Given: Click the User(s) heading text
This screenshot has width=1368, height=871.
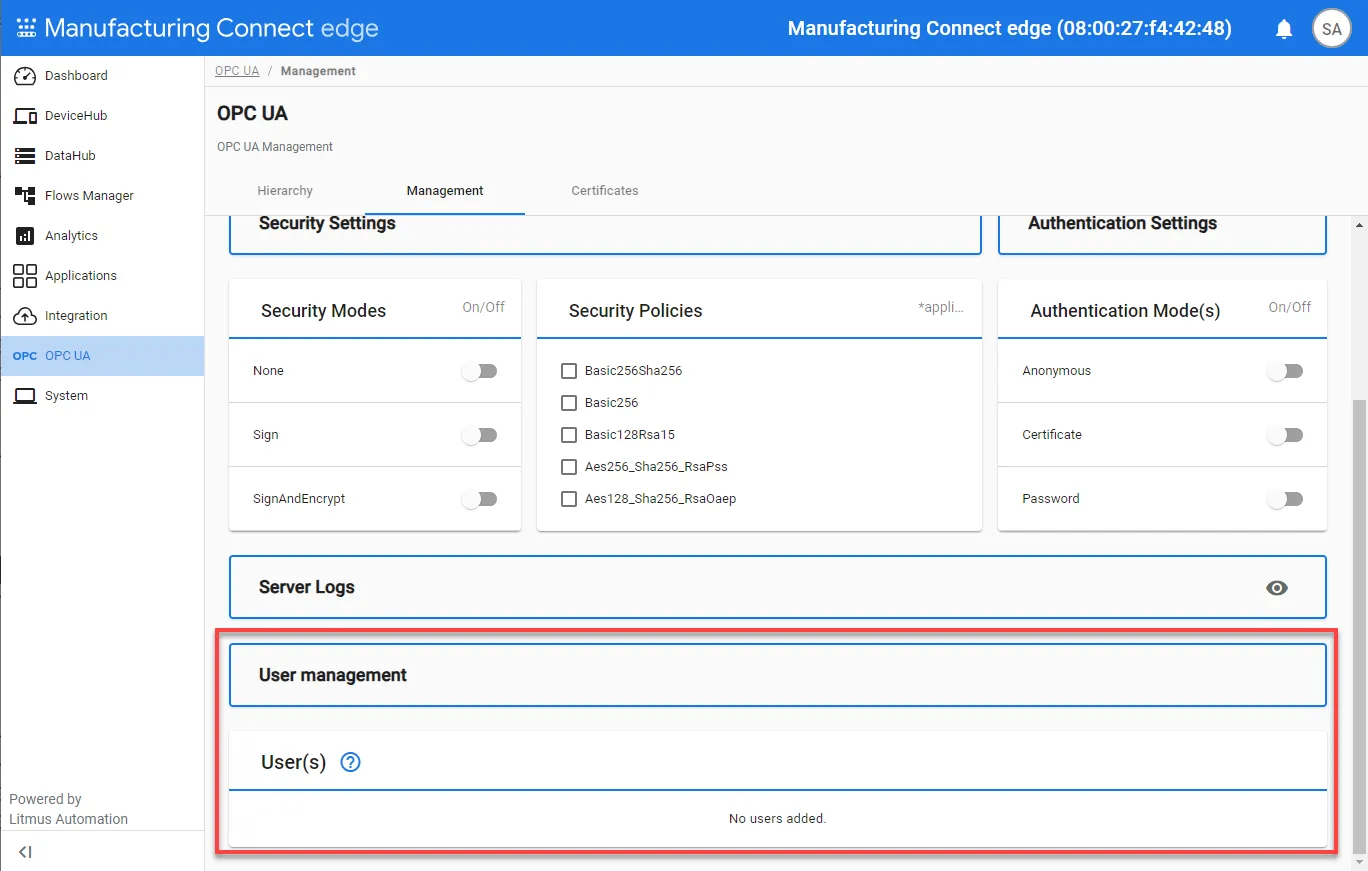Looking at the screenshot, I should coord(293,763).
